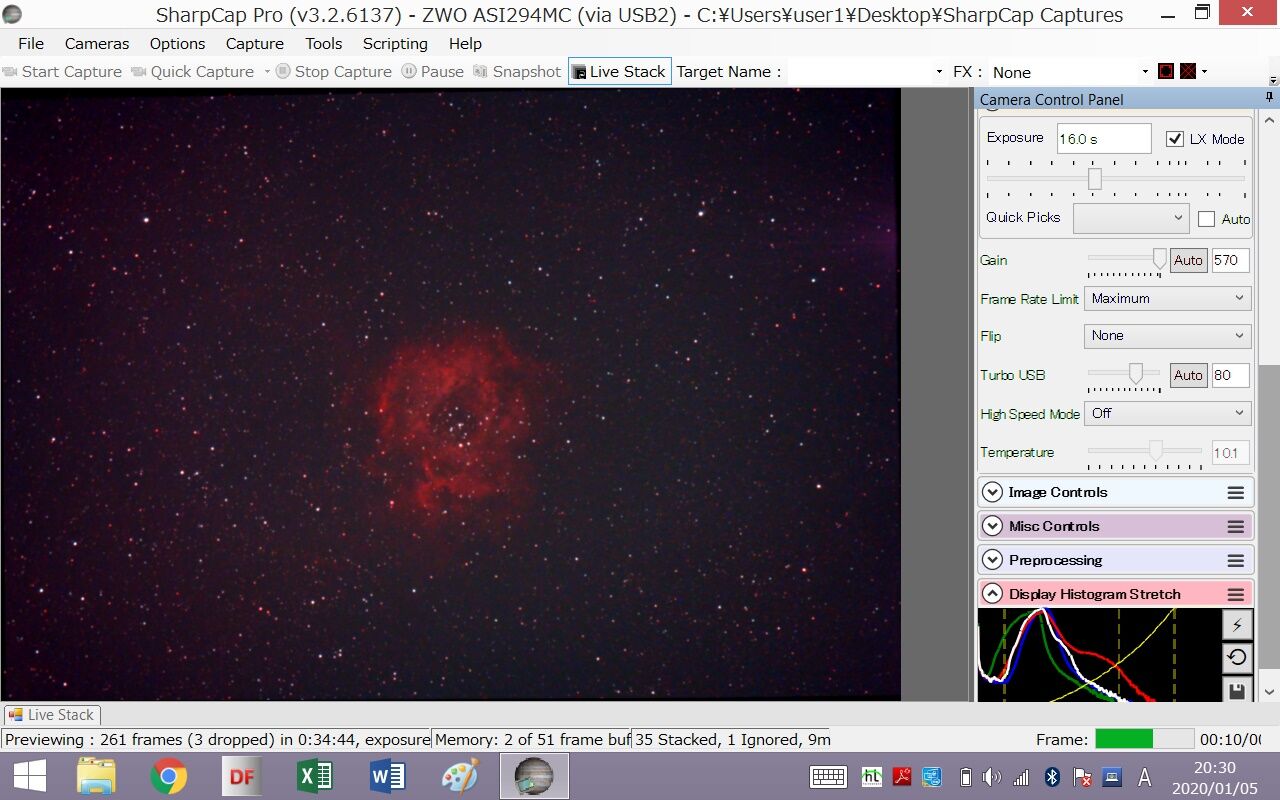Click the Frame progress bar
This screenshot has height=800, width=1280.
1144,739
